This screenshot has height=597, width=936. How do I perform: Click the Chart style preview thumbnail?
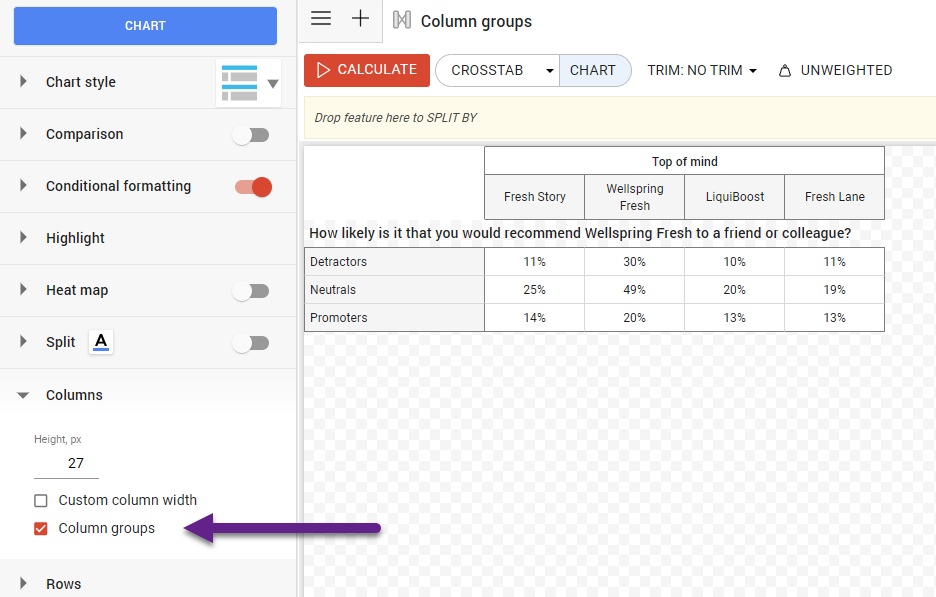click(239, 82)
